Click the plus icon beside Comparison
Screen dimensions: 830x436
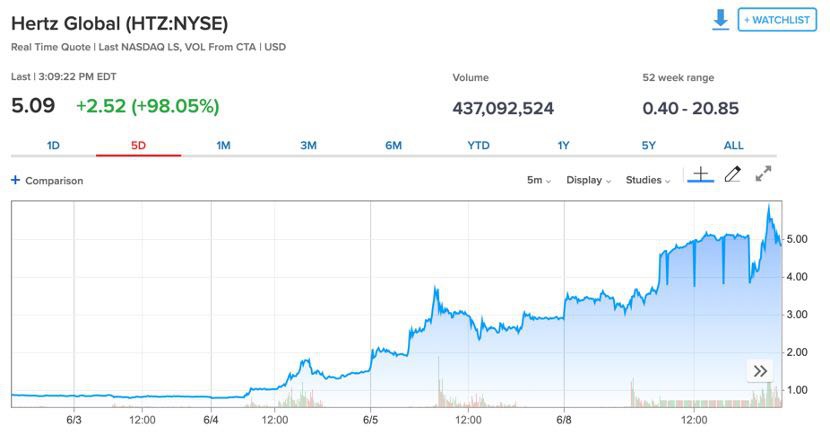15,180
